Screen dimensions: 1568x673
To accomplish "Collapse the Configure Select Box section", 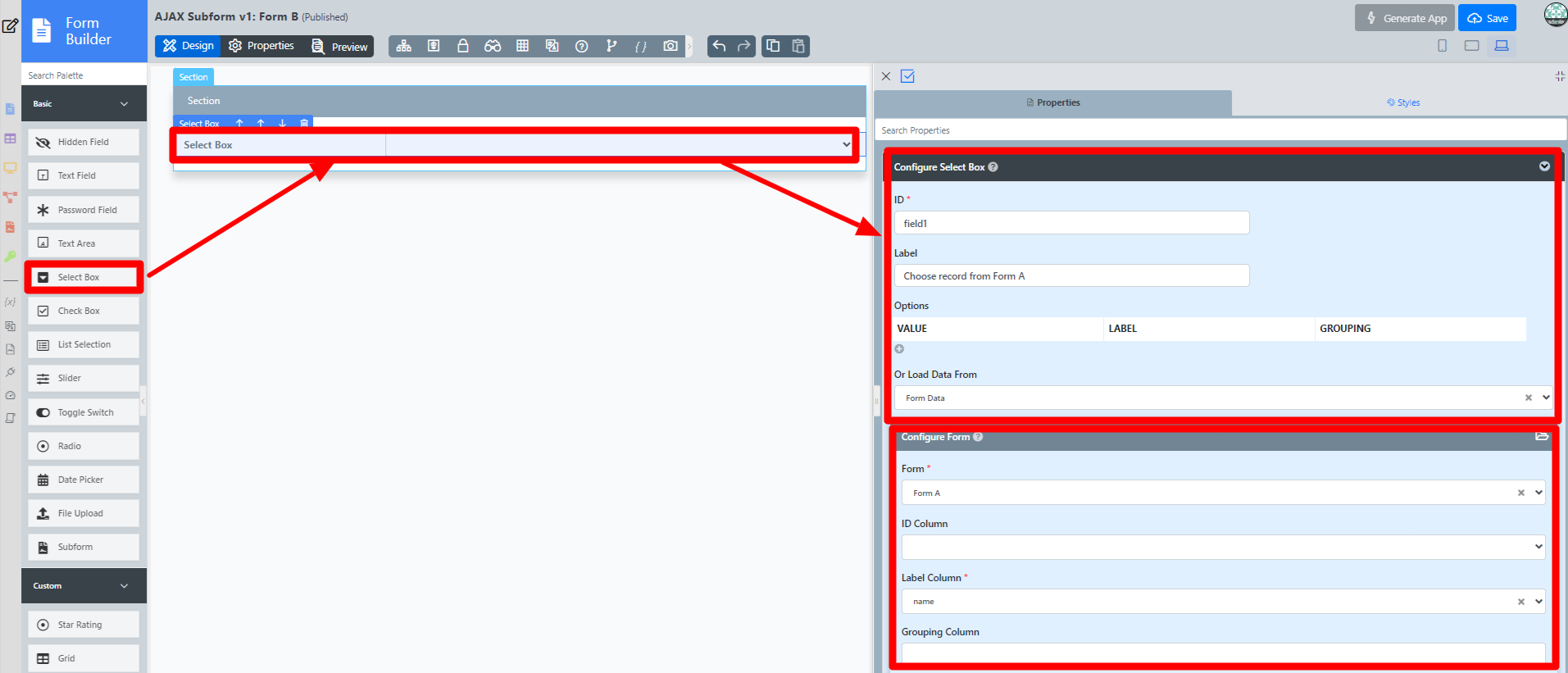I will coord(1544,166).
